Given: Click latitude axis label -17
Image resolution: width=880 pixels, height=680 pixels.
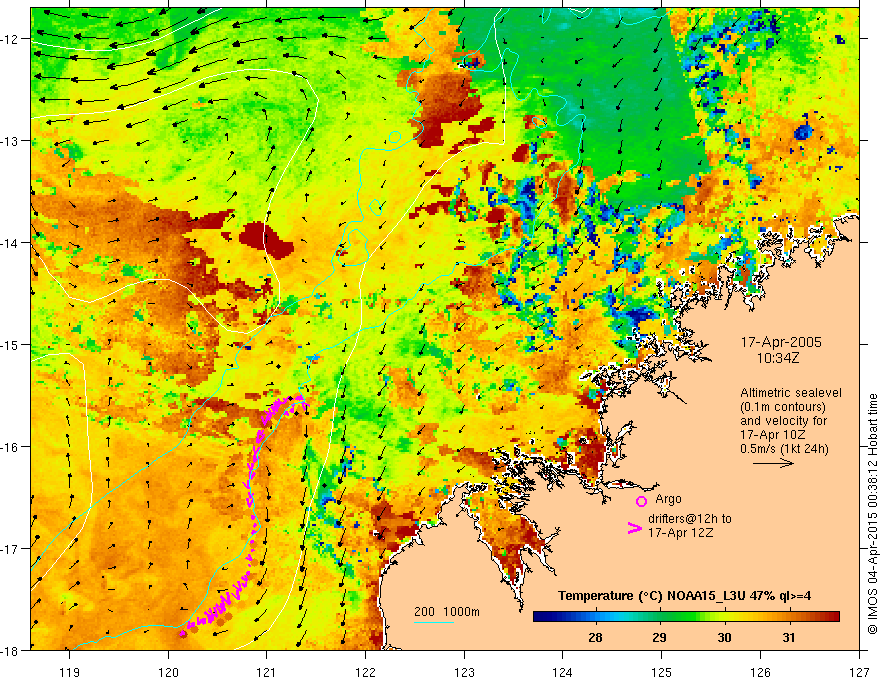Looking at the screenshot, I should tap(10, 549).
